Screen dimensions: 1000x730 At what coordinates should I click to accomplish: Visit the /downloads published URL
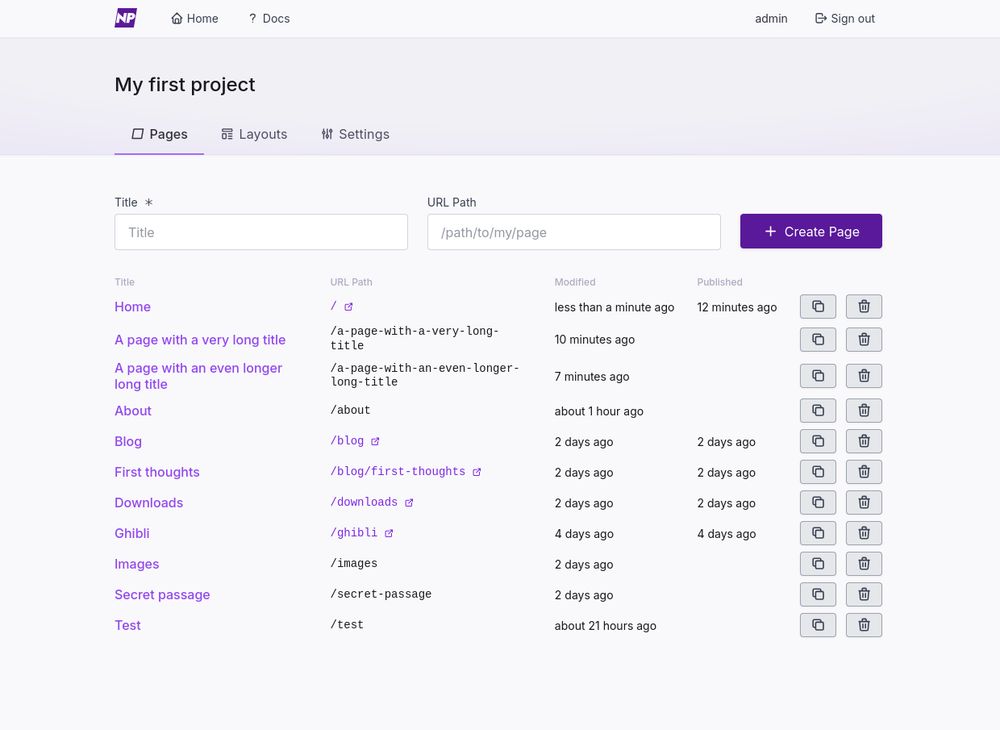pyautogui.click(x=372, y=502)
